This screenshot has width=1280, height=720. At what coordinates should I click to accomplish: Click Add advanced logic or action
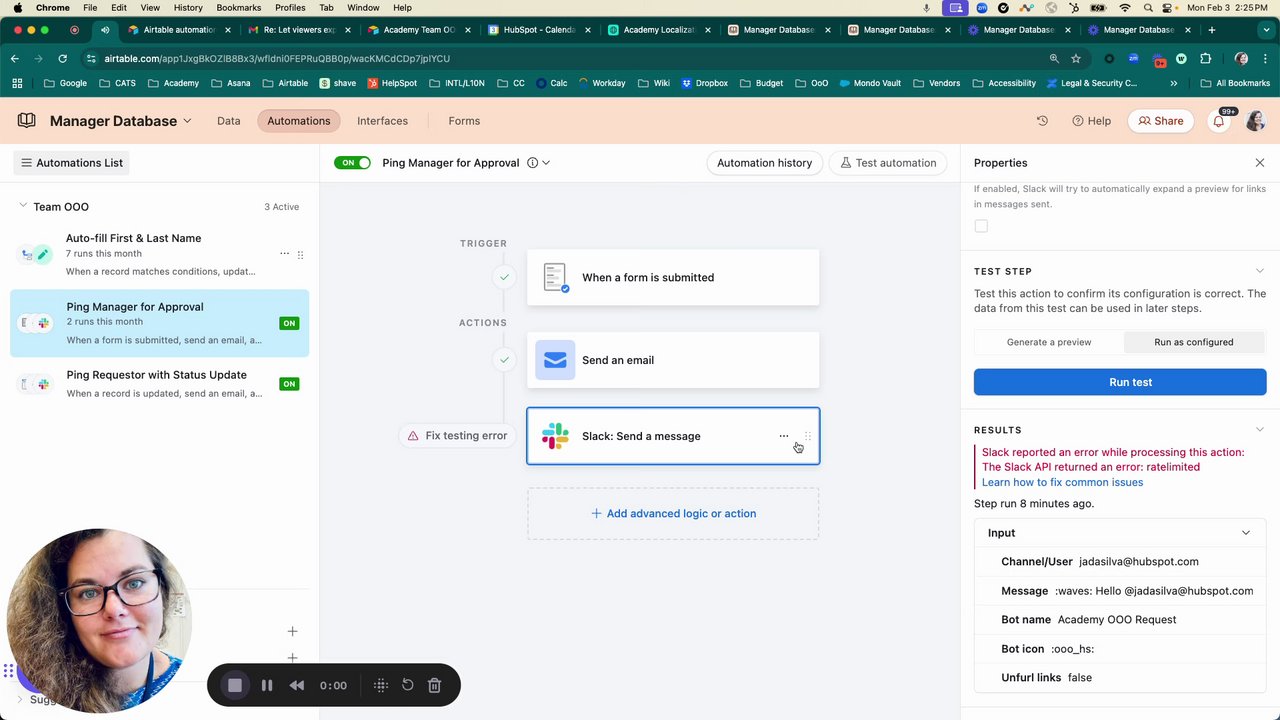tap(673, 514)
